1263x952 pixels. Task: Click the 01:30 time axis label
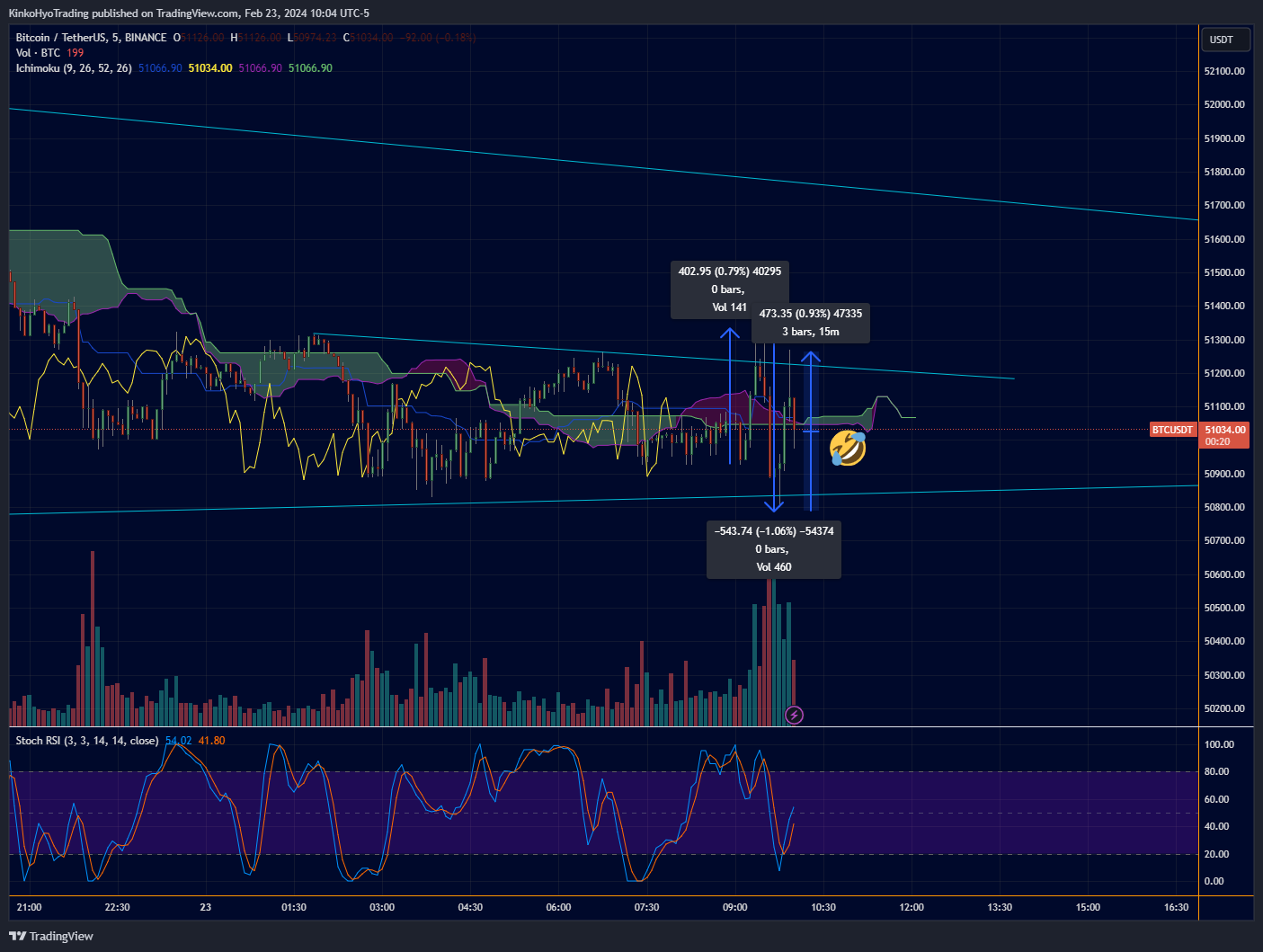coord(294,907)
